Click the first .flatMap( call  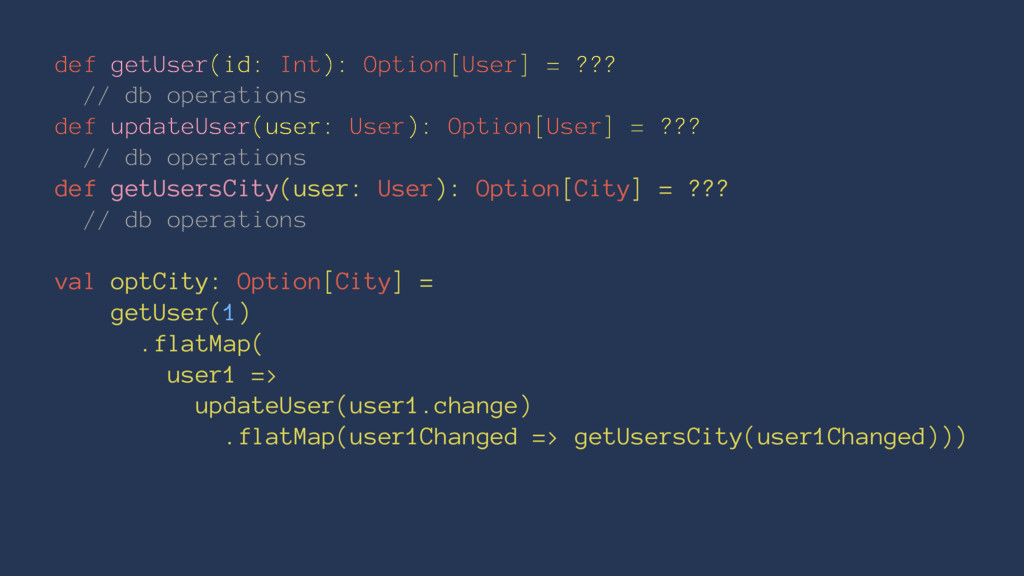[x=201, y=344]
